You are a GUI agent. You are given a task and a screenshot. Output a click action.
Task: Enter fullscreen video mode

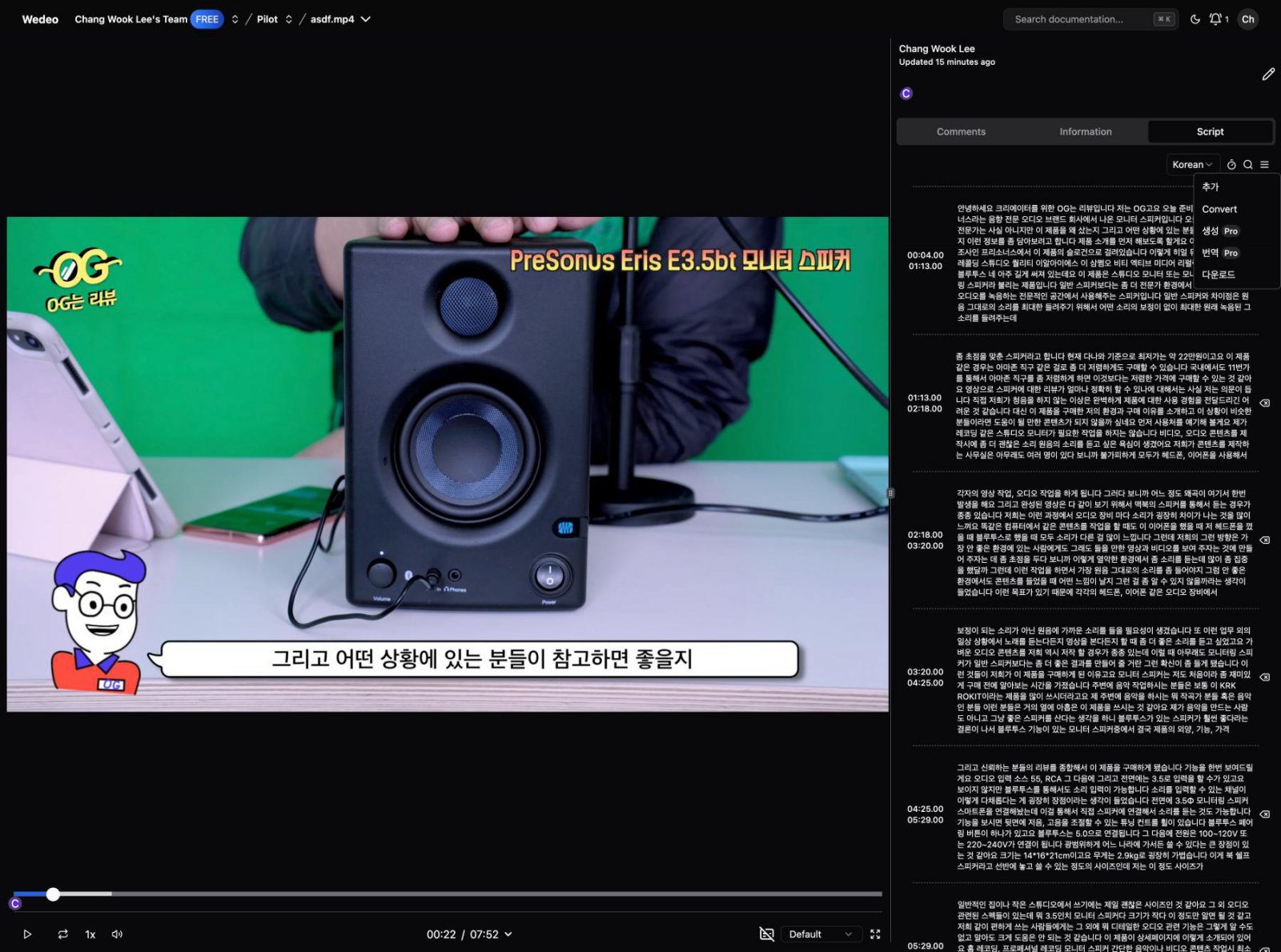[875, 934]
